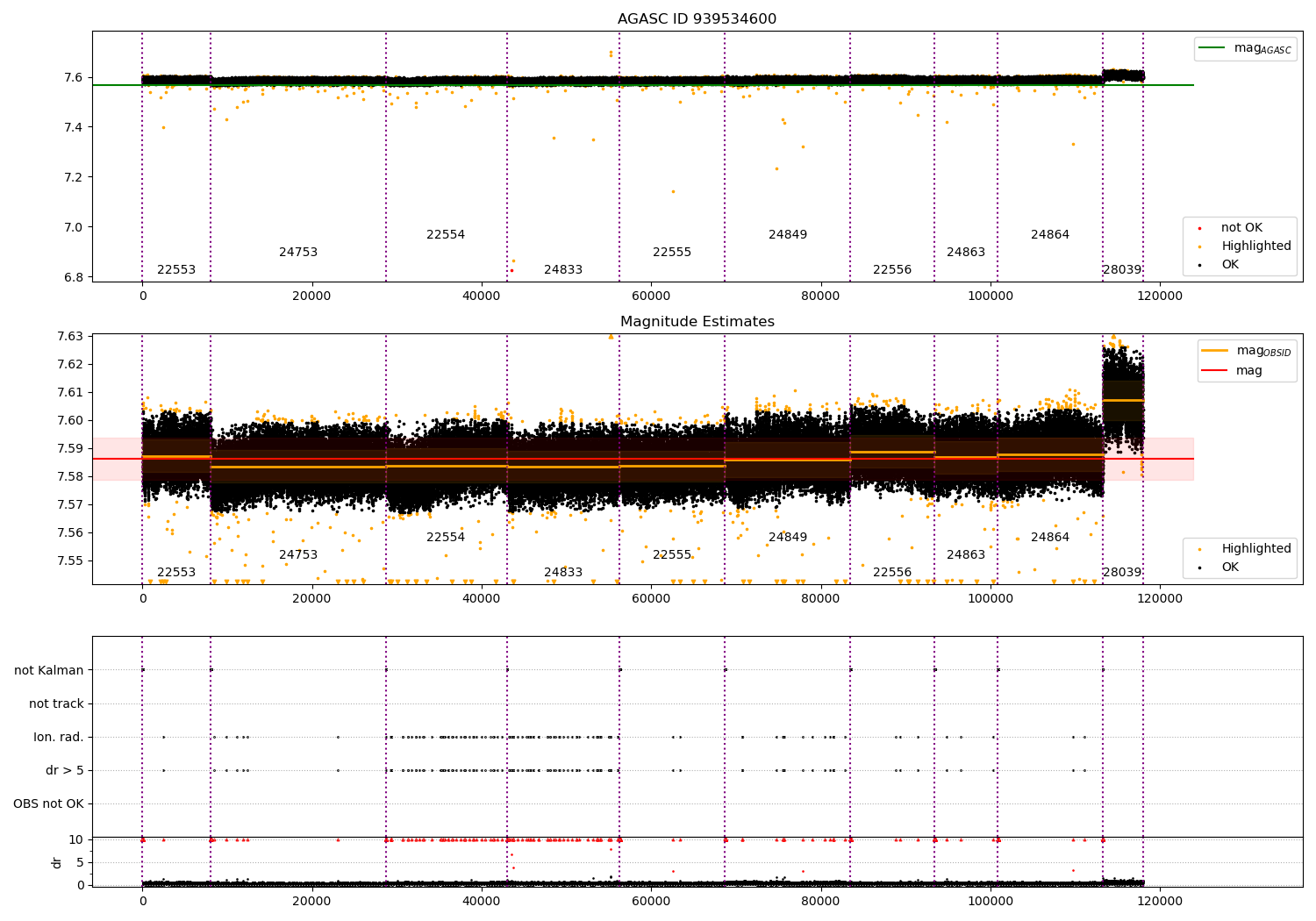This screenshot has width=1316, height=921.
Task: Click OBSID label 24849 in Magnitude Estimates plot
Action: coord(788,538)
